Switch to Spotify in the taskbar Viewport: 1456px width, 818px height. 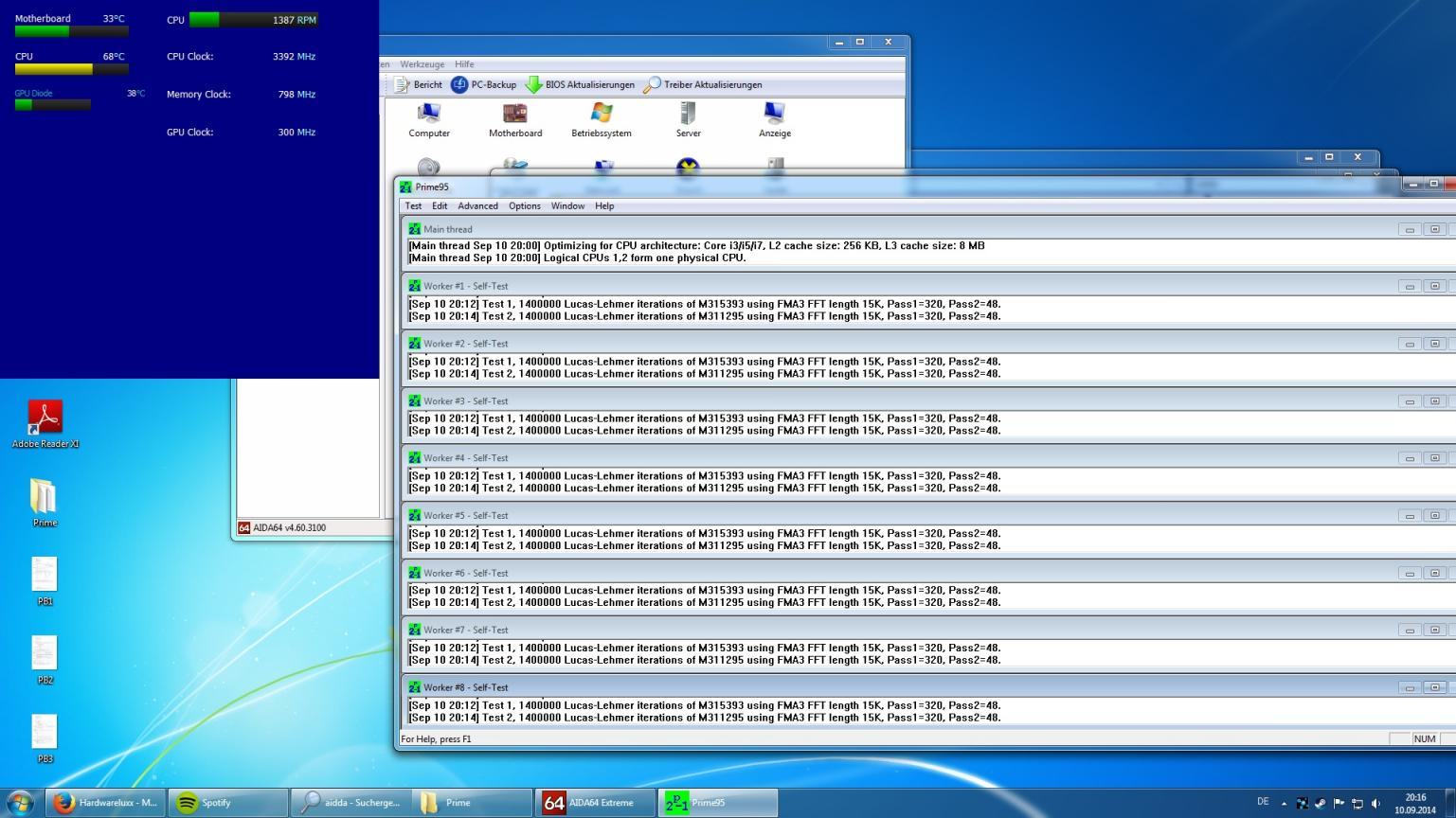(227, 803)
